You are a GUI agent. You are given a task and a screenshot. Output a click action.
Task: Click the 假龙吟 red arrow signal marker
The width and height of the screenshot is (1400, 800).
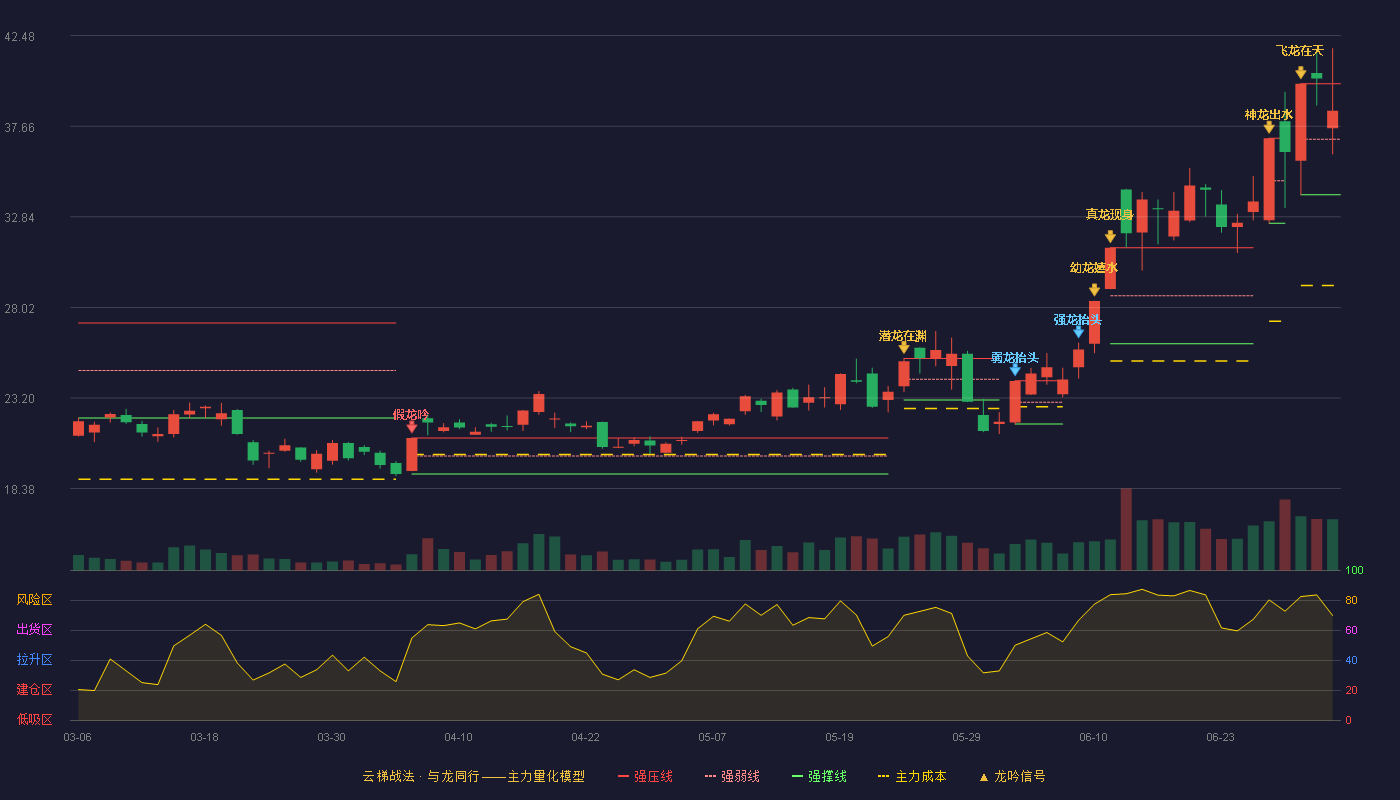click(x=412, y=427)
